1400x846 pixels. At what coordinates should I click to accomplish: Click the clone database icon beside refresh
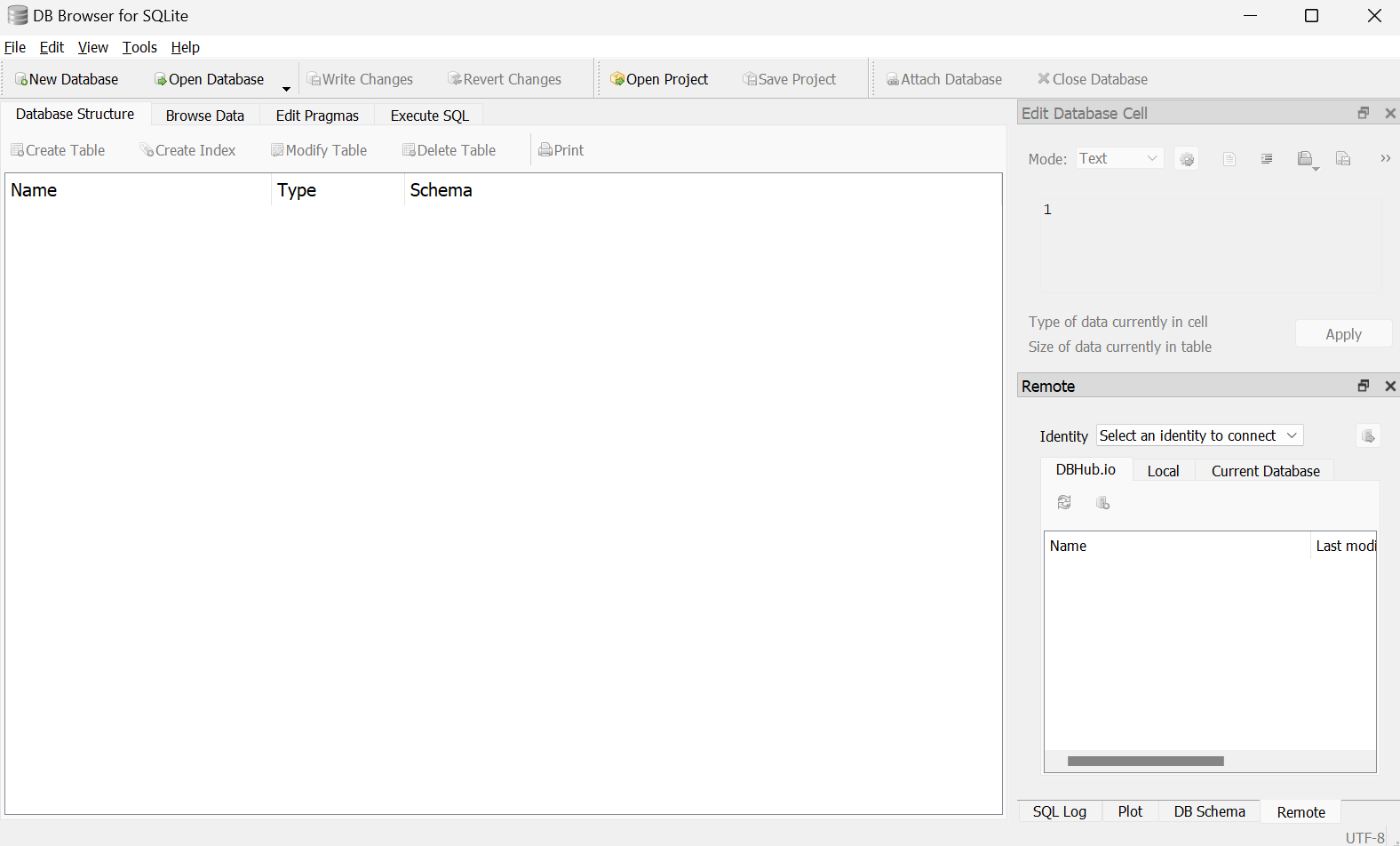pos(1102,503)
